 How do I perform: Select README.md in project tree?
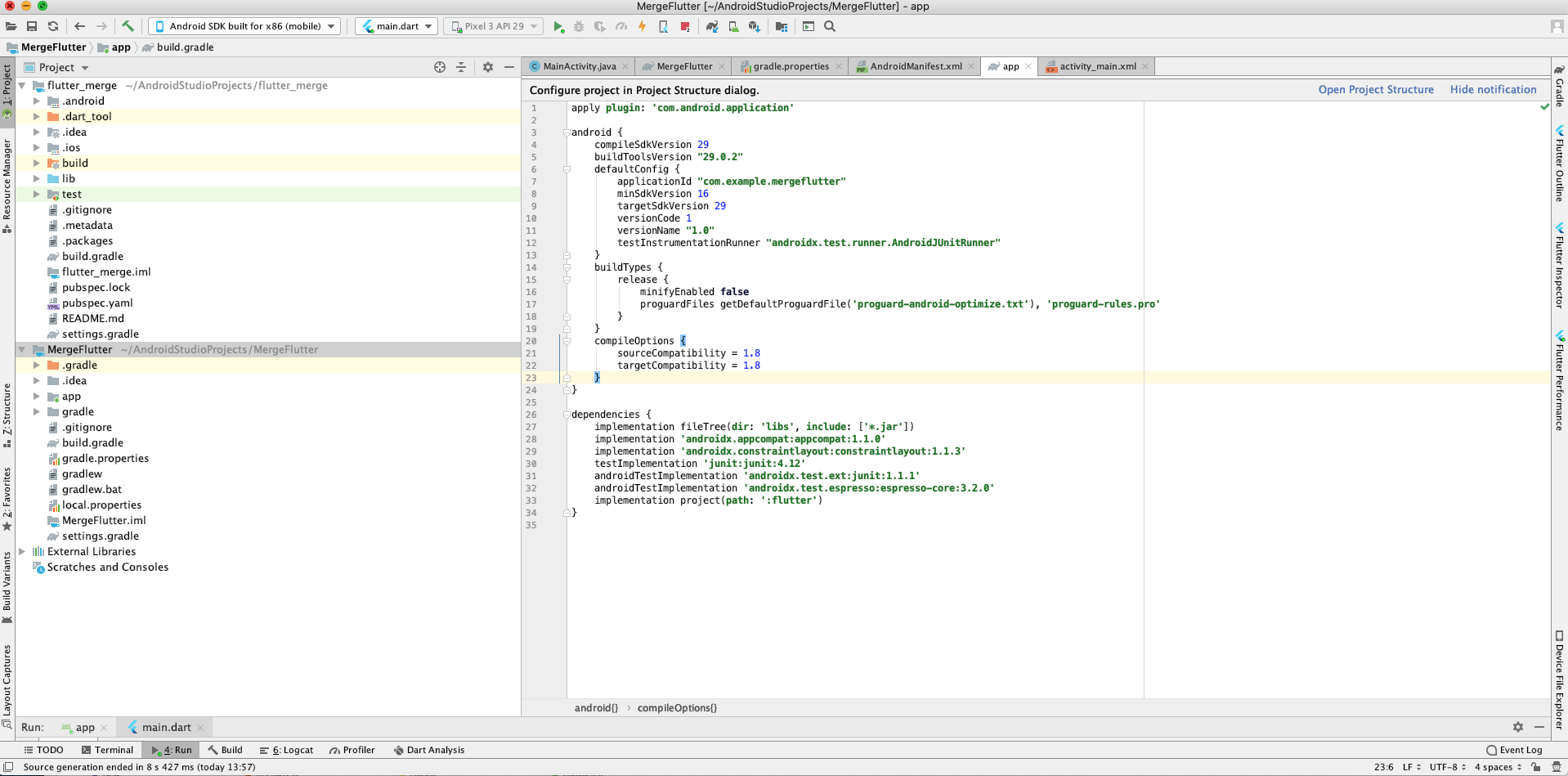[x=92, y=319]
